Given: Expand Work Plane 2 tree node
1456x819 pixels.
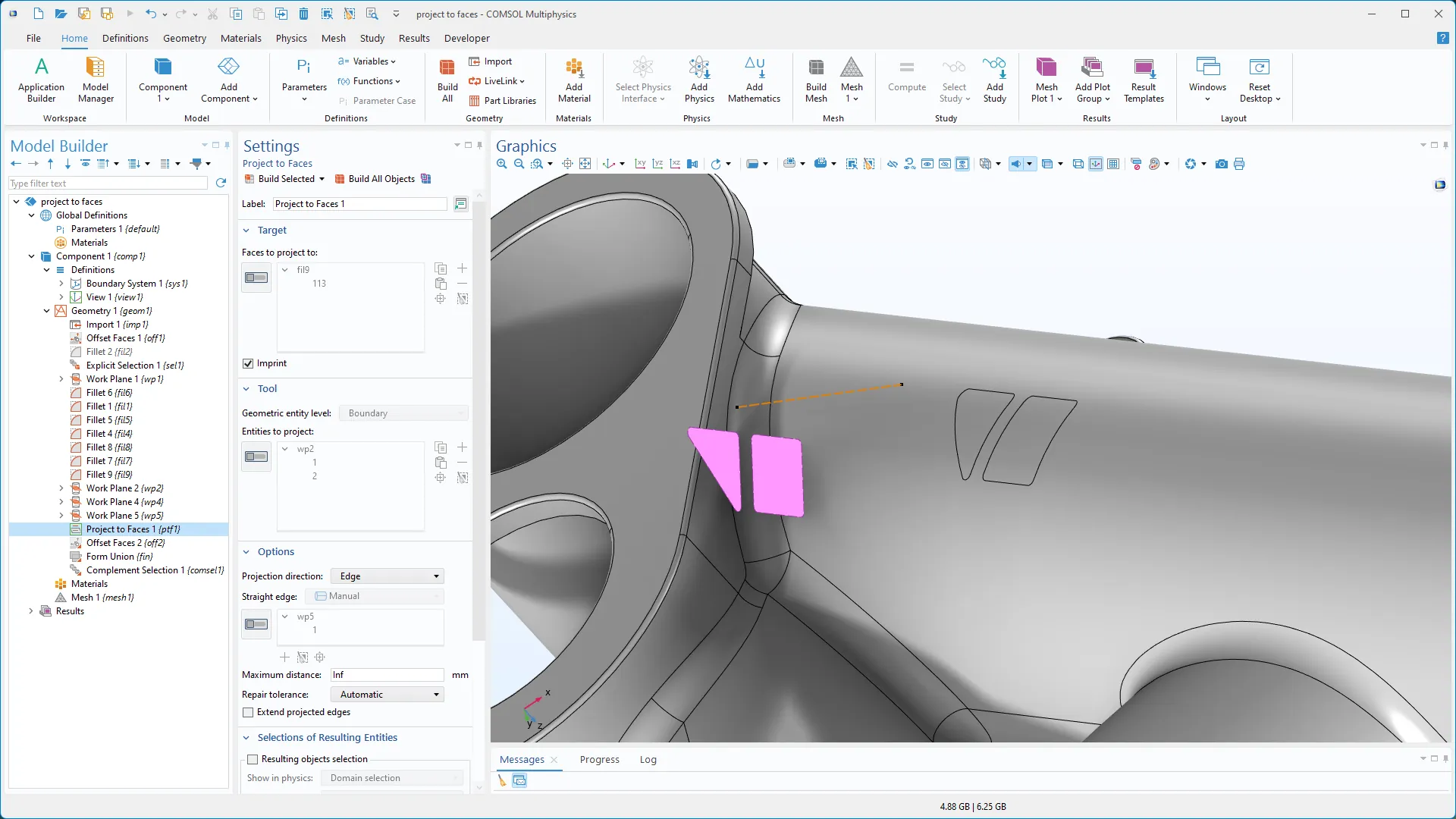Looking at the screenshot, I should click(x=61, y=488).
